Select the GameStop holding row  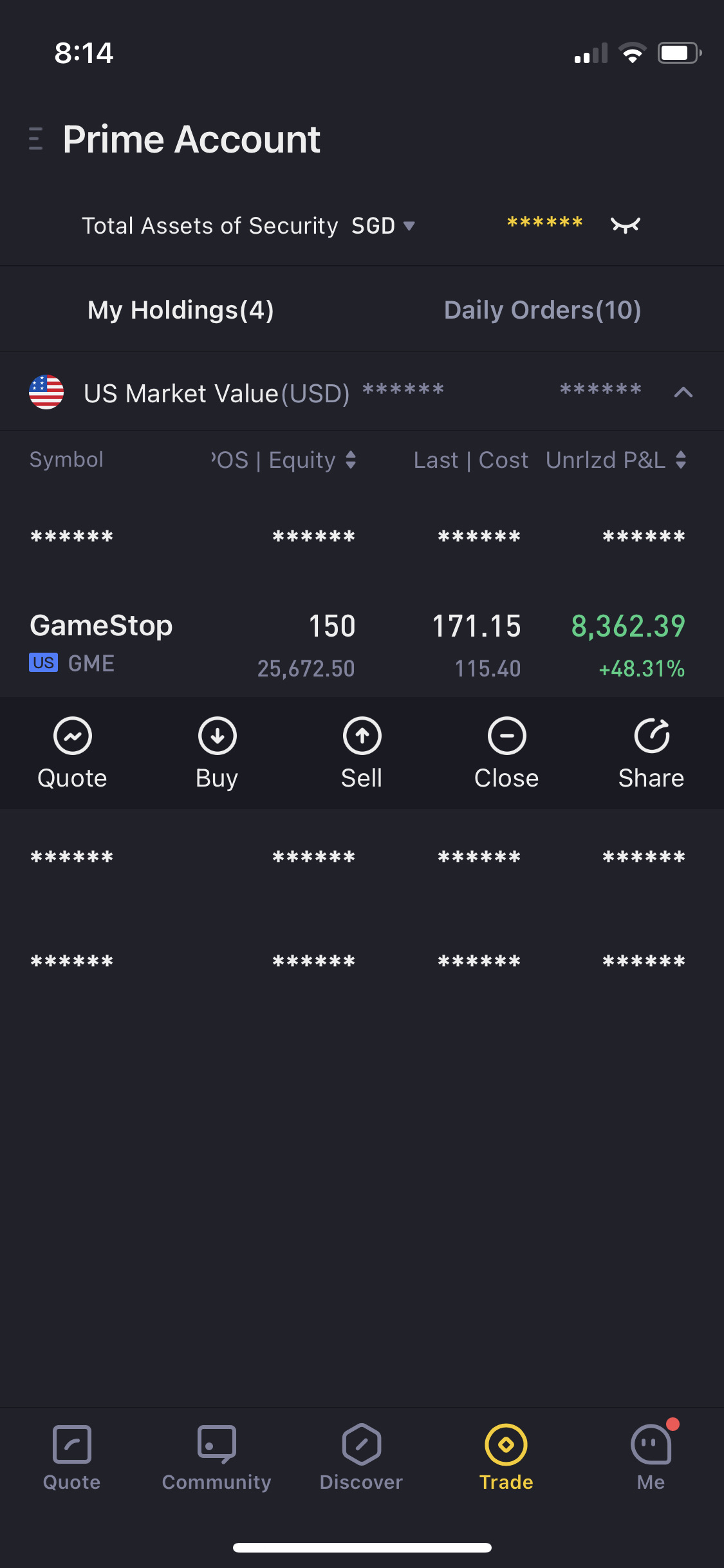click(x=362, y=645)
